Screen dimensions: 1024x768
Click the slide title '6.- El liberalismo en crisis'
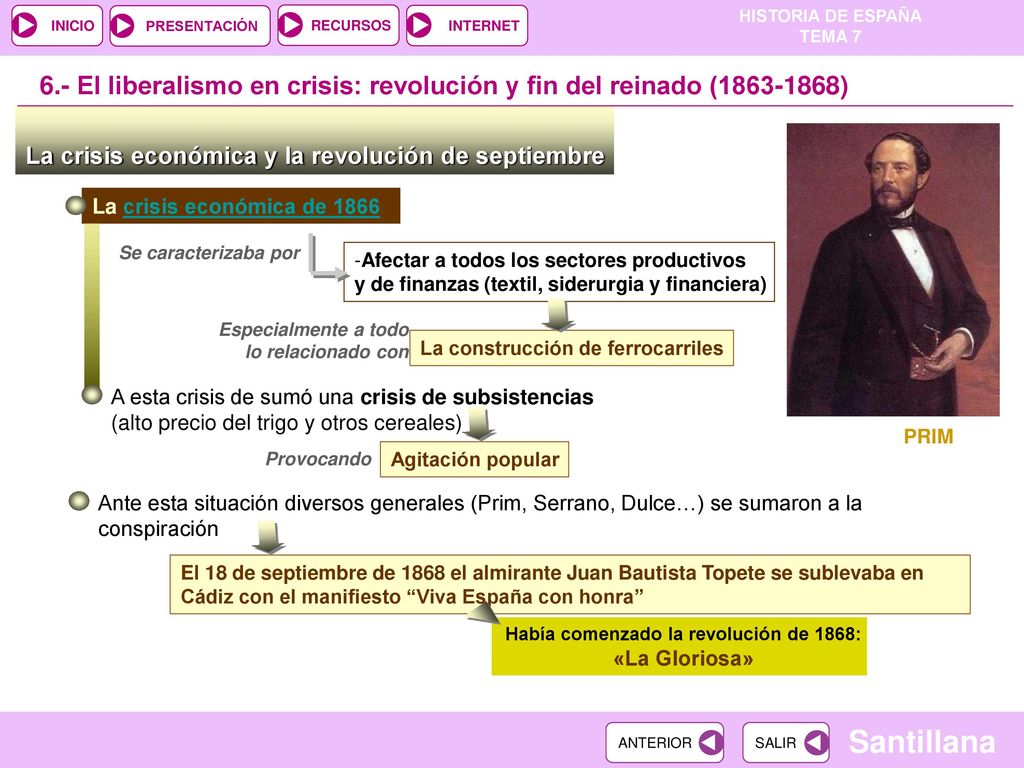coord(444,86)
